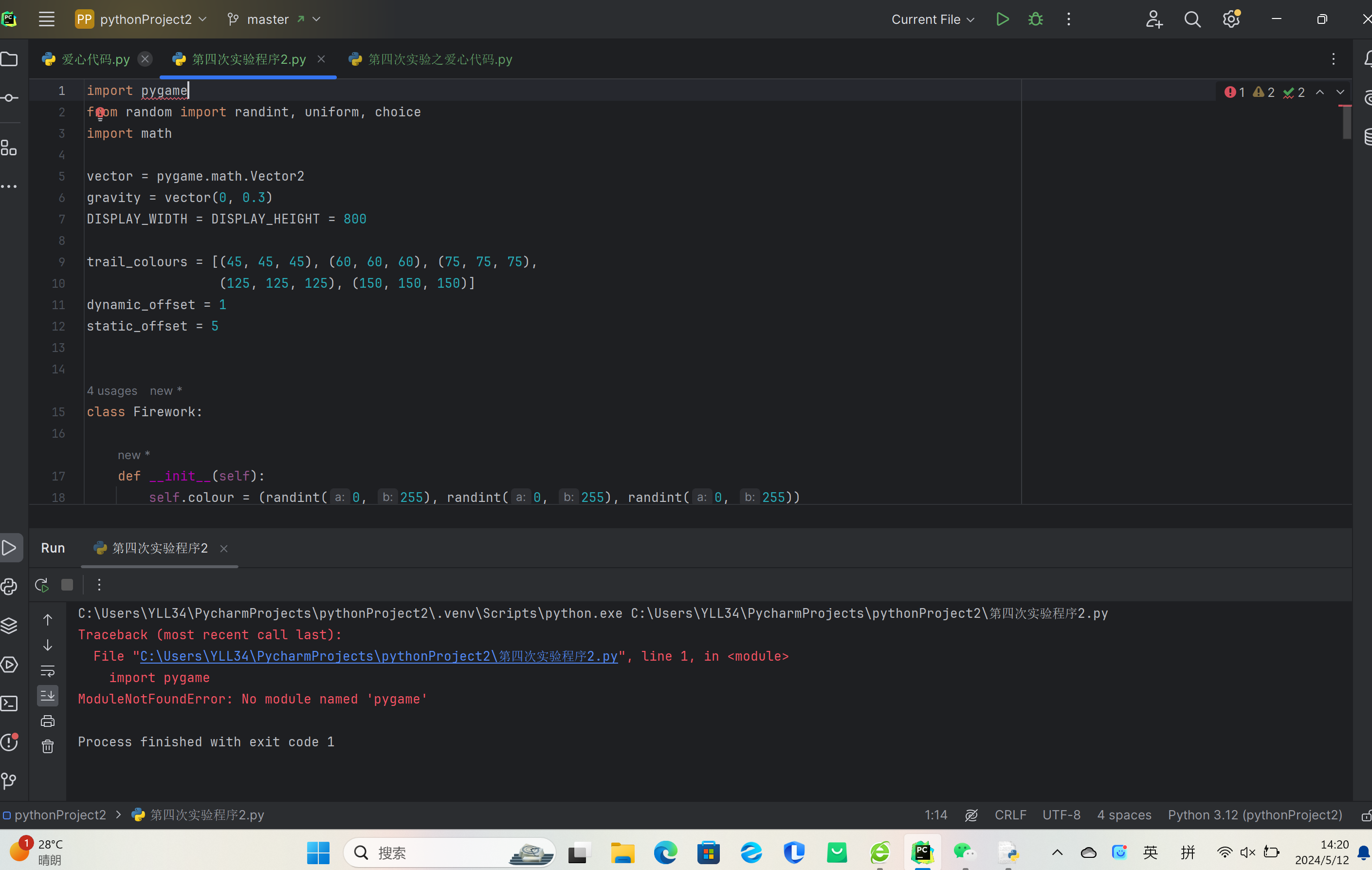Image resolution: width=1372 pixels, height=870 pixels.
Task: Open CRLF line separator selector
Action: coord(1010,815)
